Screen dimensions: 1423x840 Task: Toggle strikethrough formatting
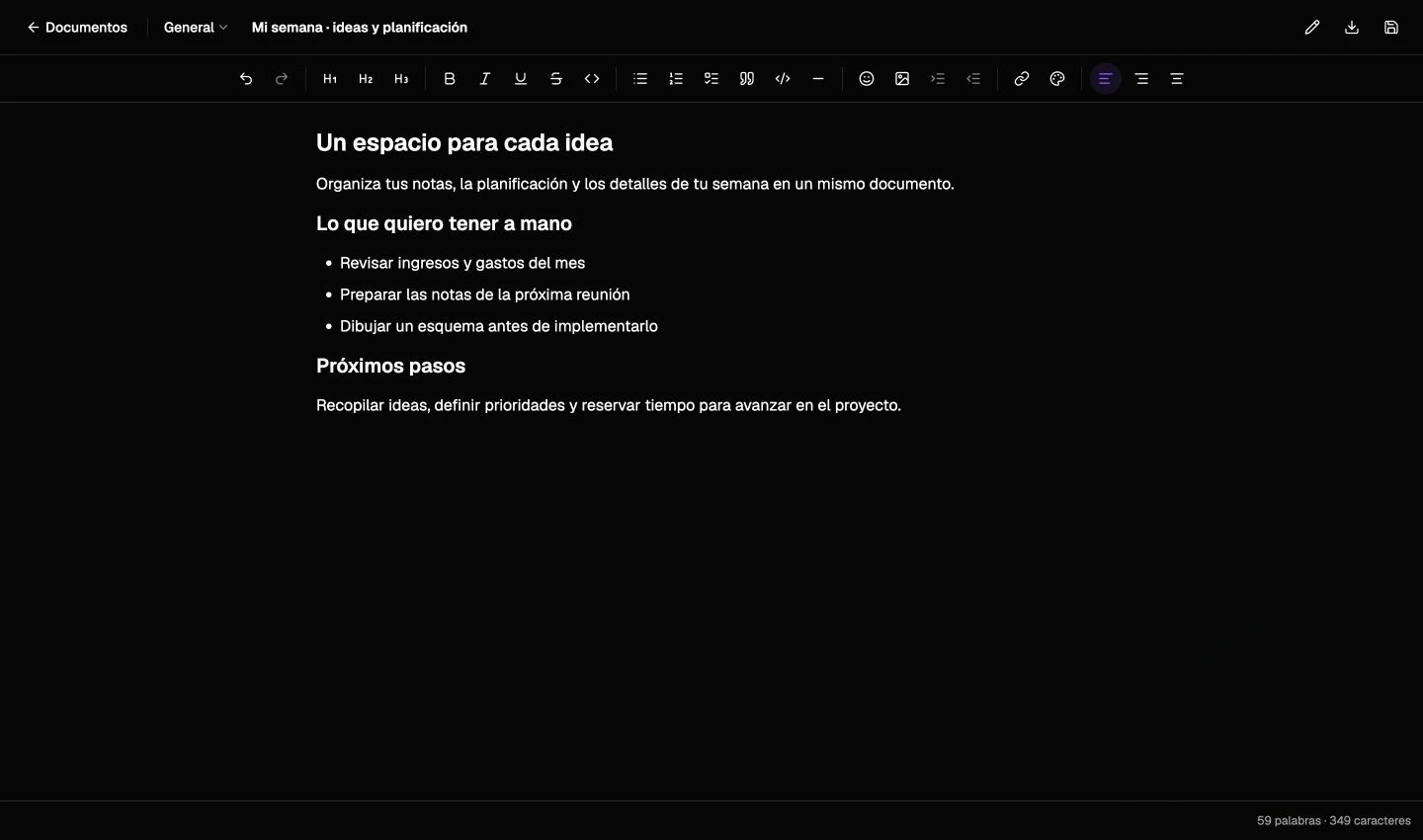point(556,79)
